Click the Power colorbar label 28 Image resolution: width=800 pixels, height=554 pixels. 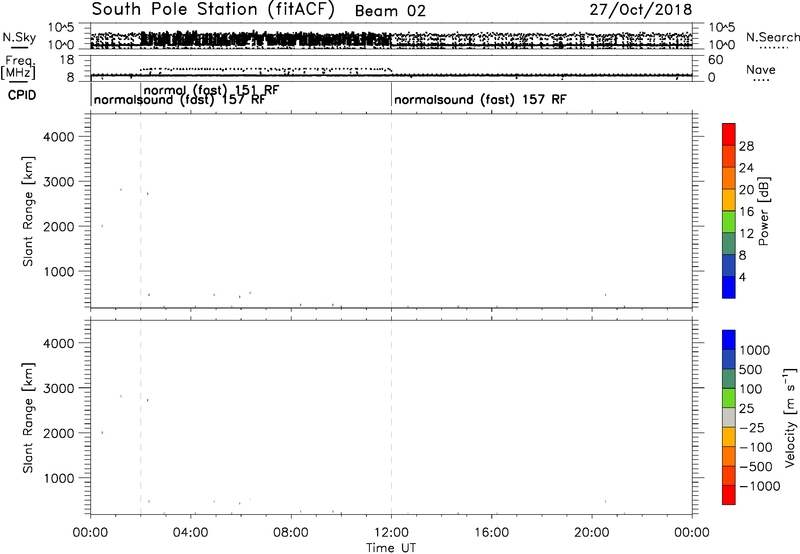coord(746,146)
